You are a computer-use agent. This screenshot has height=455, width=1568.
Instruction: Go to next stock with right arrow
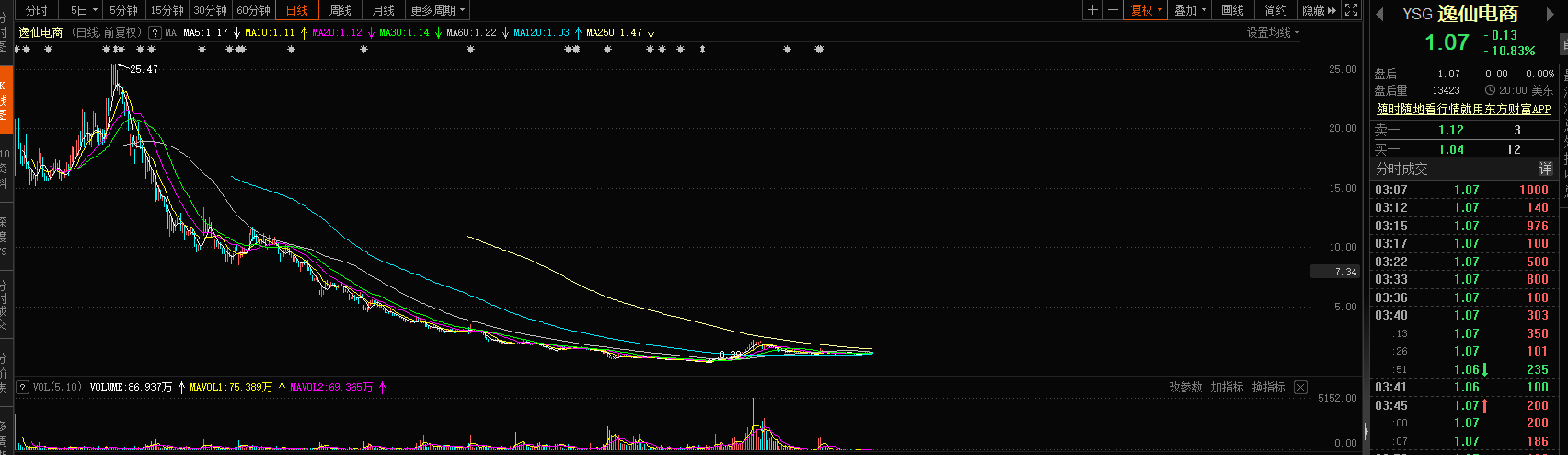coord(1549,15)
